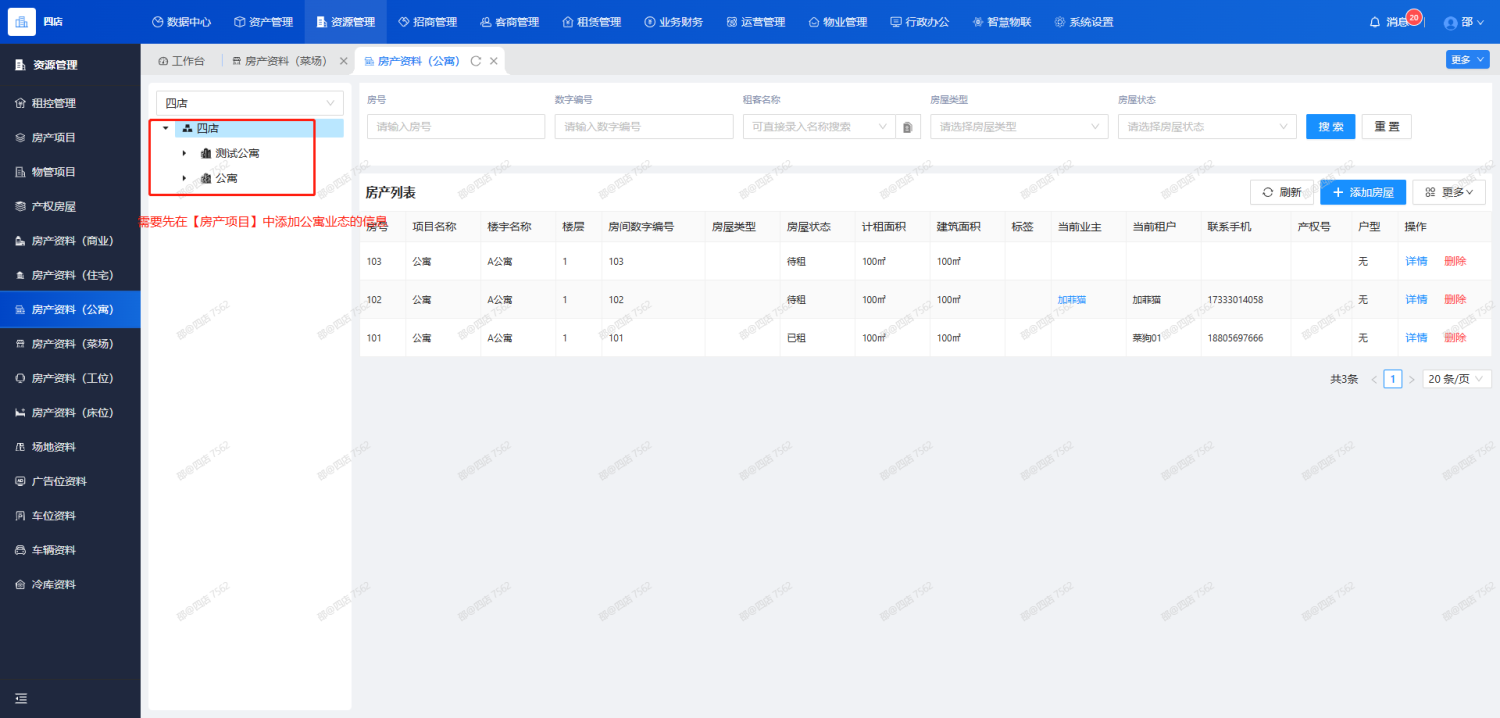Change the 20 条/页 page size selector
Screen dimensions: 1500x718
tap(1456, 379)
